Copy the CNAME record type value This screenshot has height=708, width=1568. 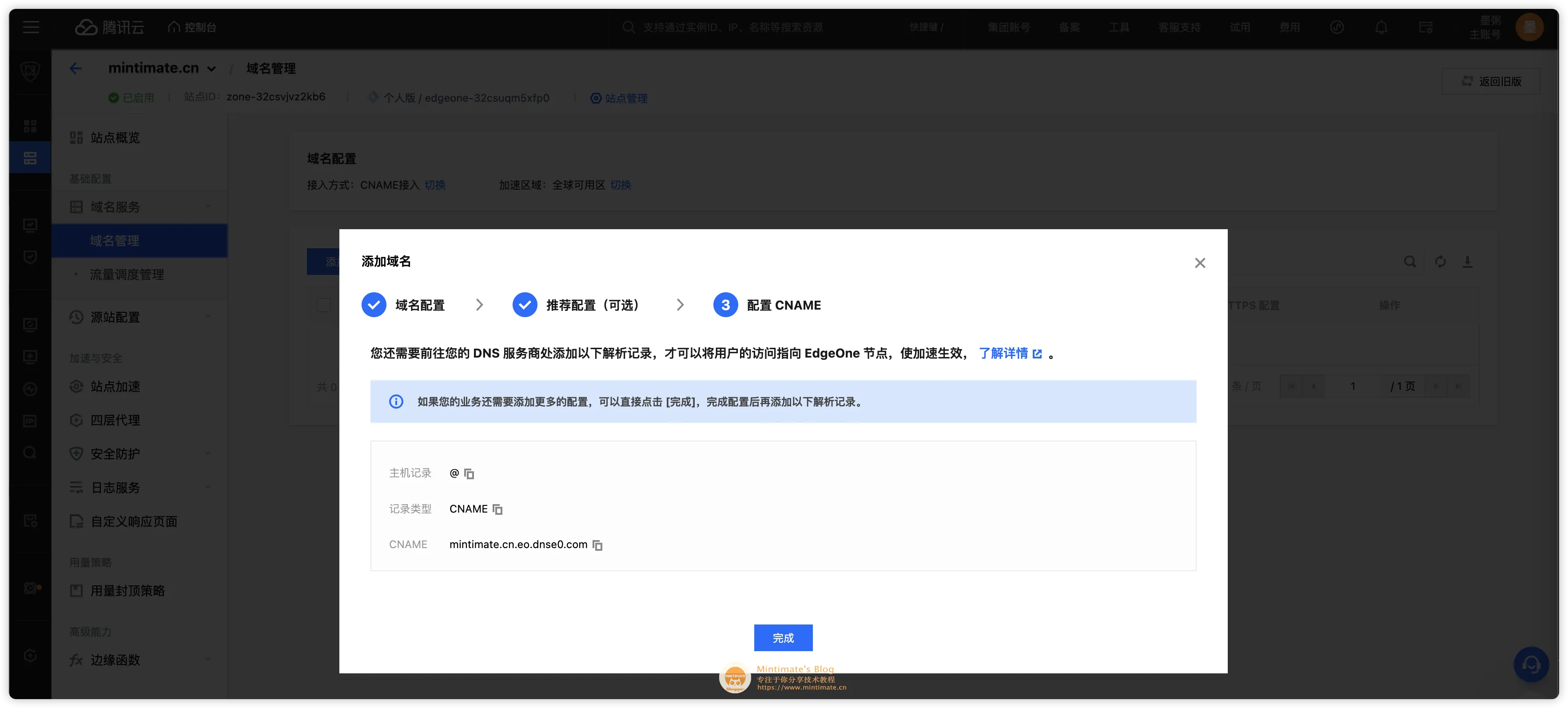point(497,509)
